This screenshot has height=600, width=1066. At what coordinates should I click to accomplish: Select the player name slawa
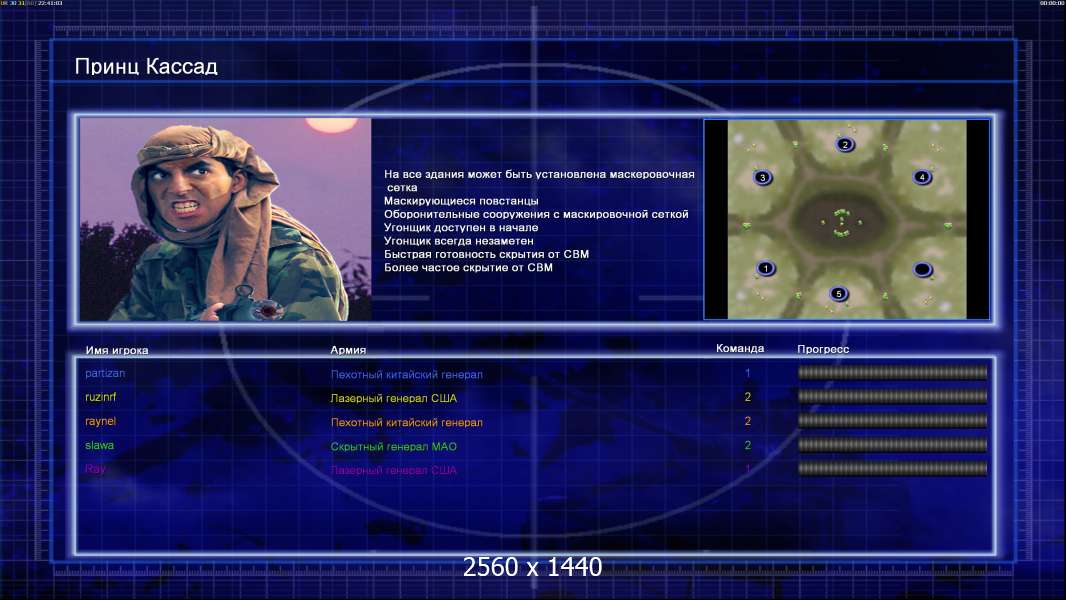click(99, 446)
